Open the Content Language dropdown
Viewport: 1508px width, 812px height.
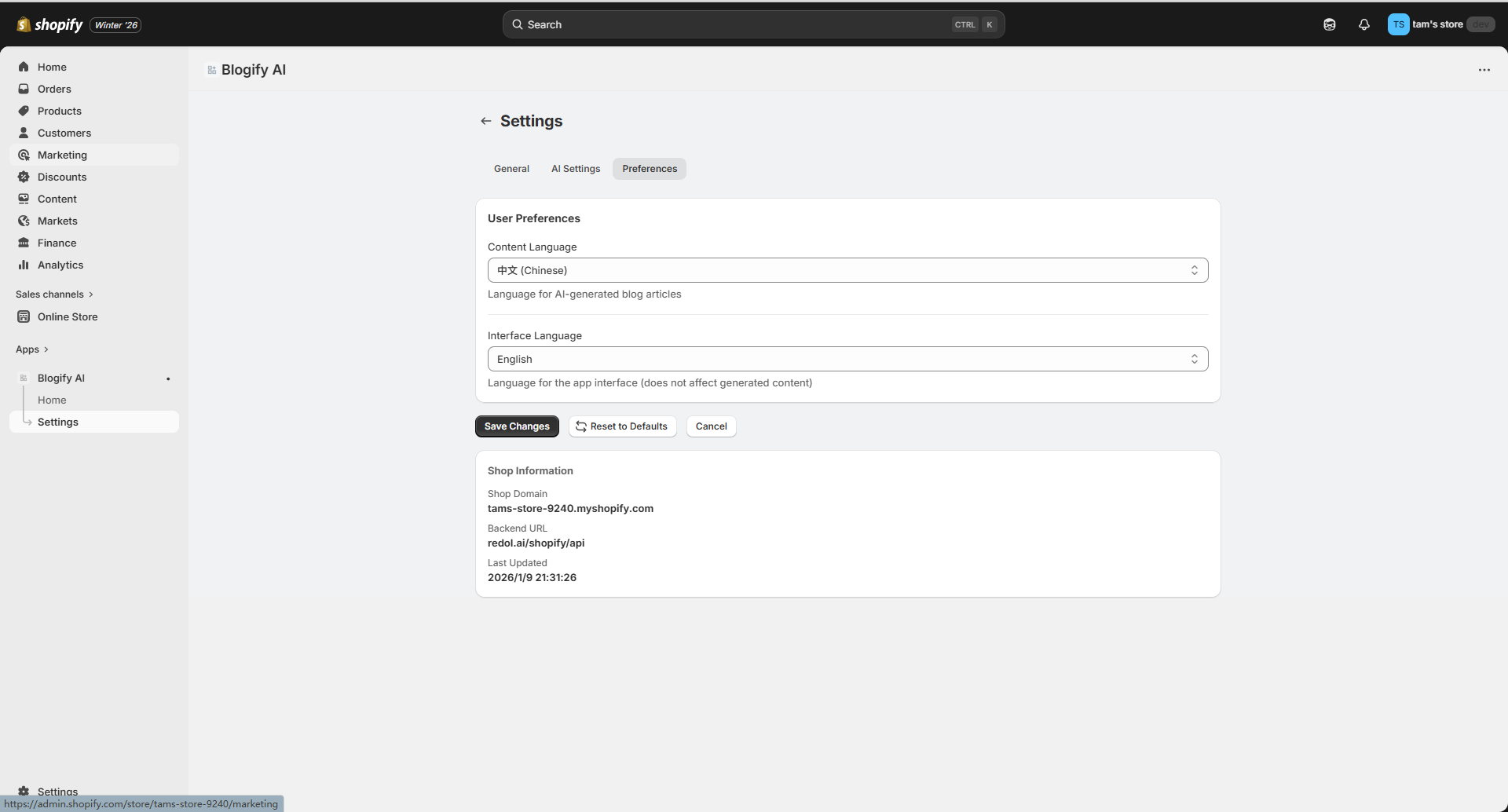coord(847,270)
